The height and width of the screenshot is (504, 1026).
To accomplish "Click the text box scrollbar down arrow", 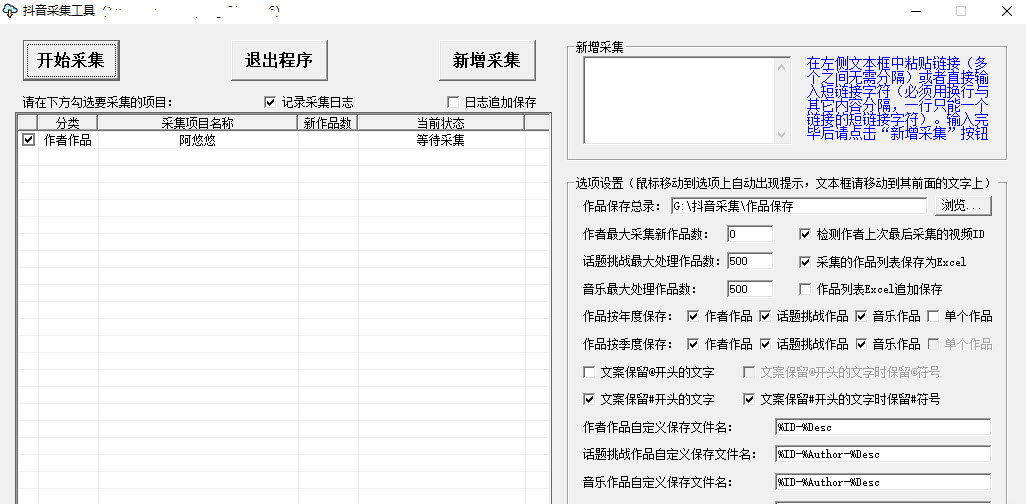I will coord(782,135).
